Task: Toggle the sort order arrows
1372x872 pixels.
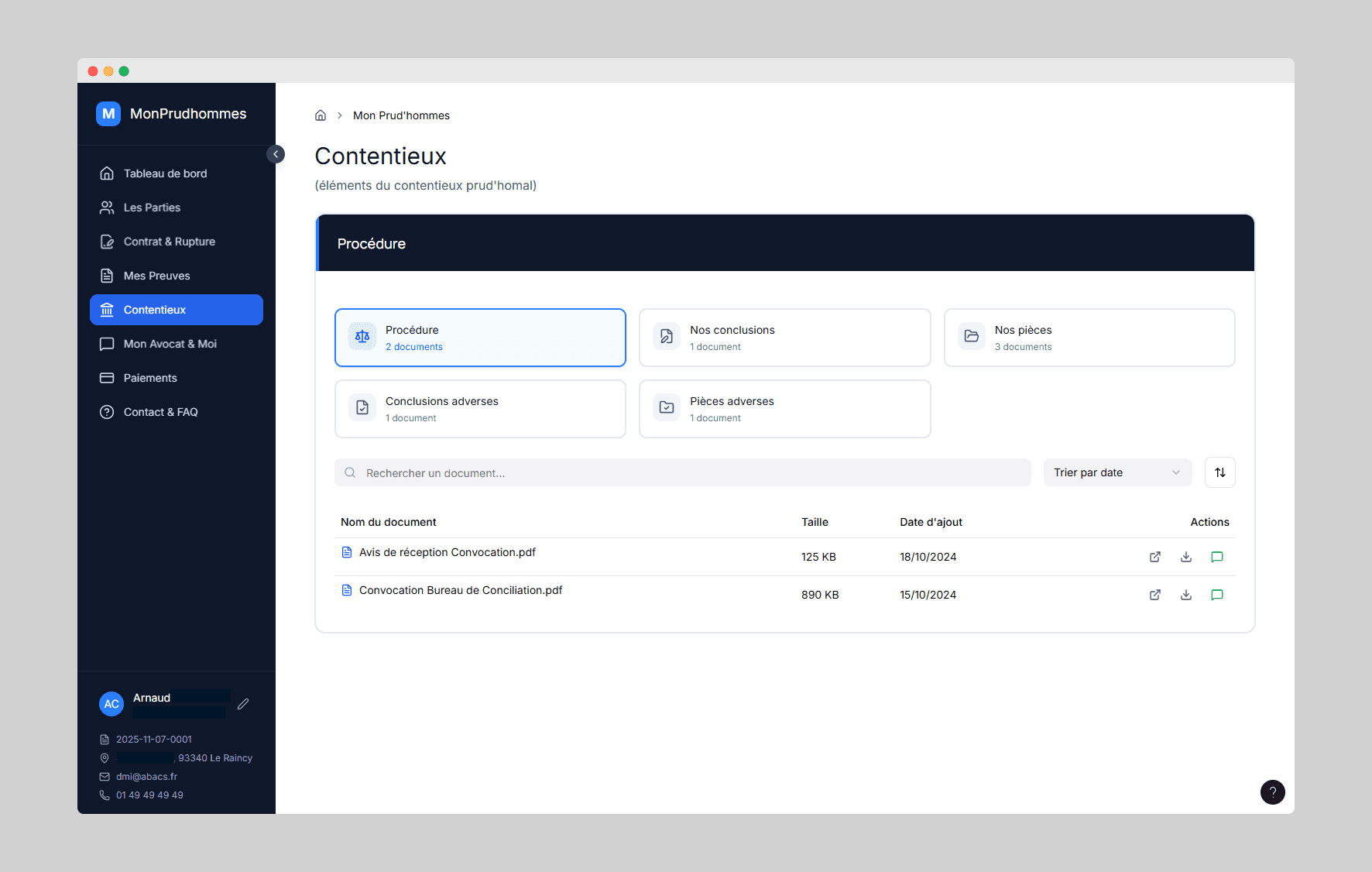Action: pyautogui.click(x=1219, y=472)
